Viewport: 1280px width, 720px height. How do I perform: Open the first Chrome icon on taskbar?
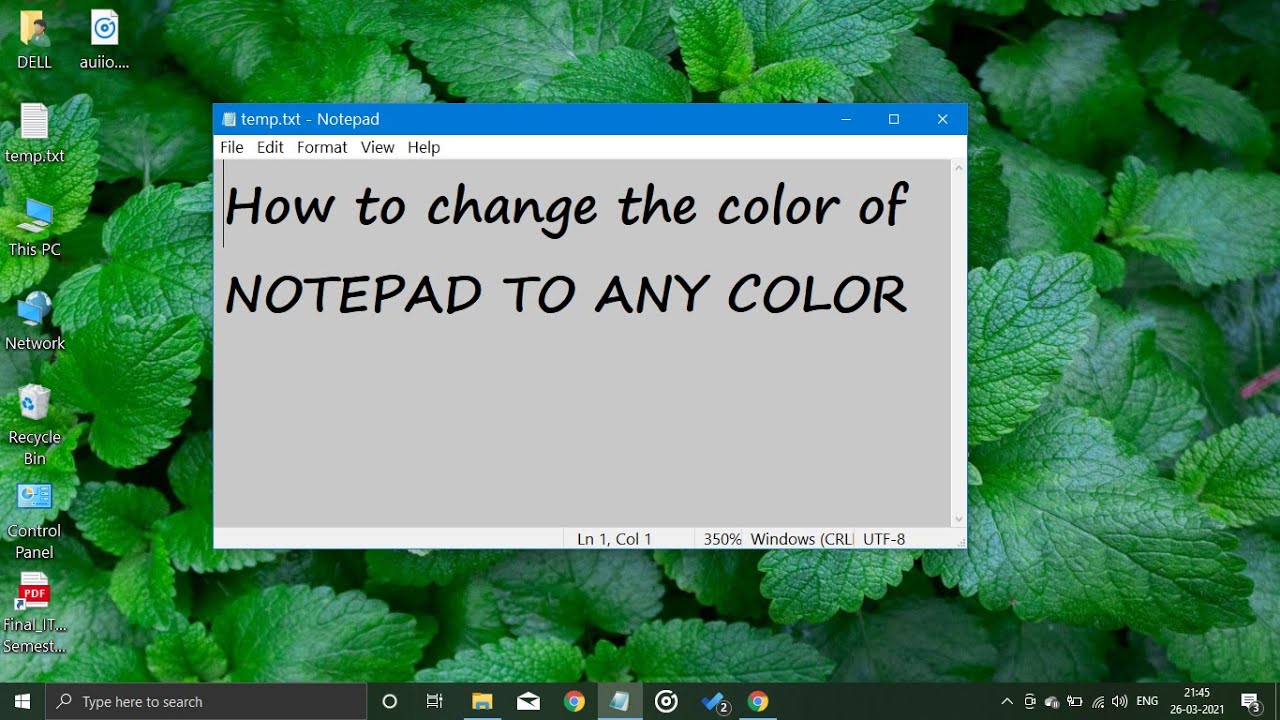click(574, 701)
